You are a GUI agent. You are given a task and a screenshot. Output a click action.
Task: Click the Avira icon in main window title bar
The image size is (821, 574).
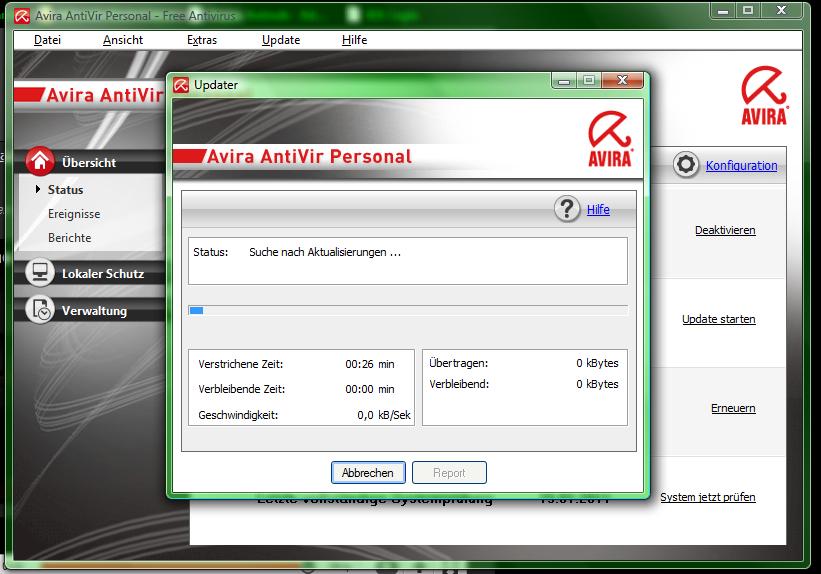(x=22, y=16)
